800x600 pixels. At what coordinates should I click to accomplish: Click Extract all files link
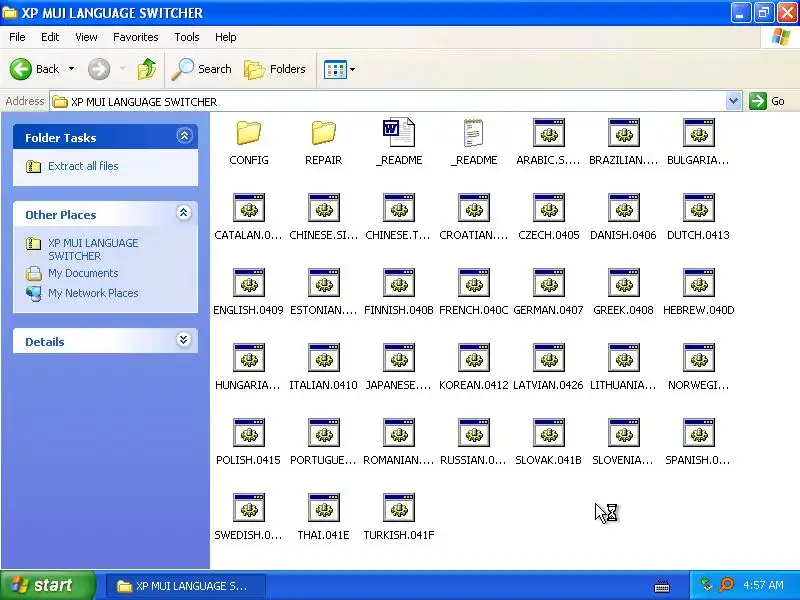(x=83, y=166)
